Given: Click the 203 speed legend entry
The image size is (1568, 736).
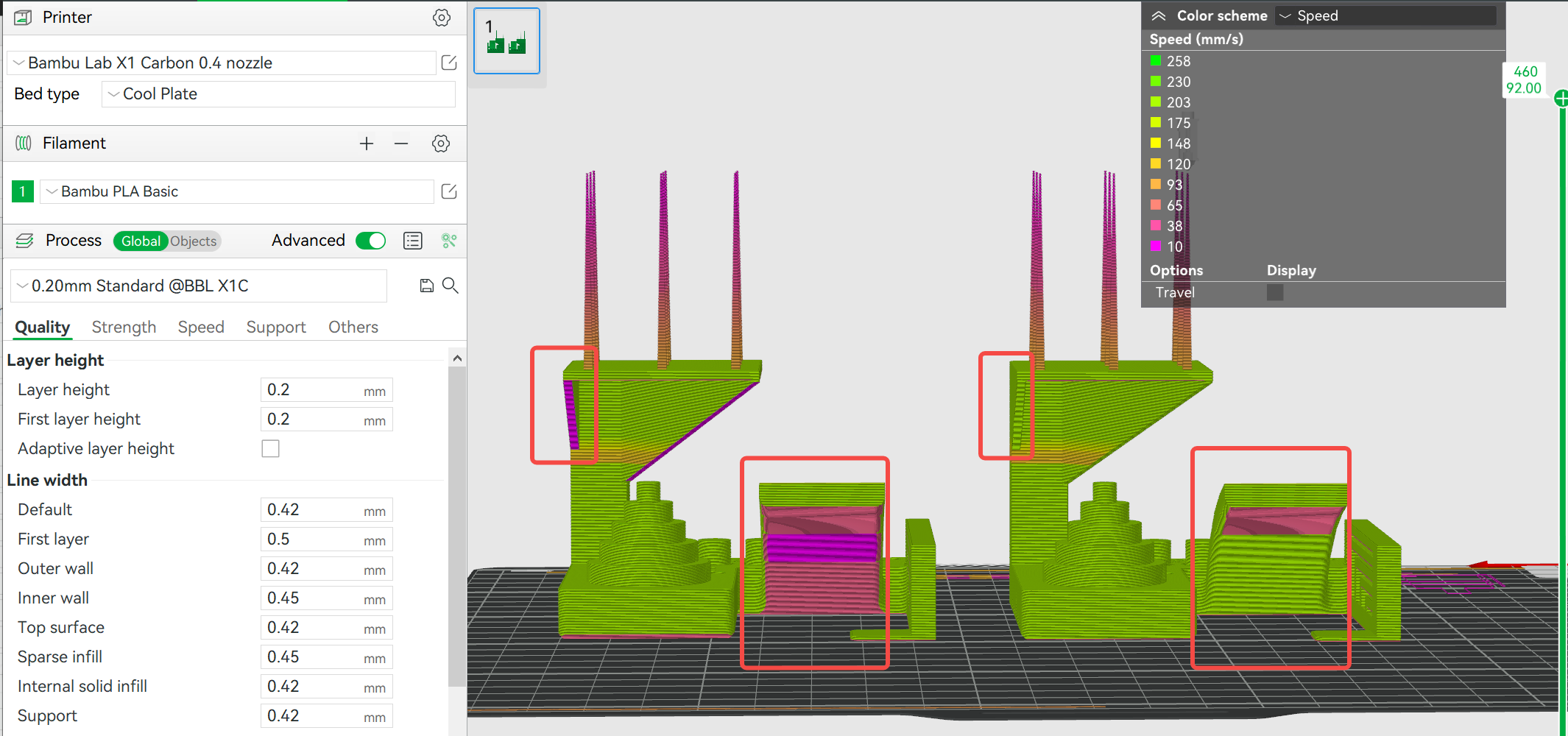Looking at the screenshot, I should (x=1170, y=102).
